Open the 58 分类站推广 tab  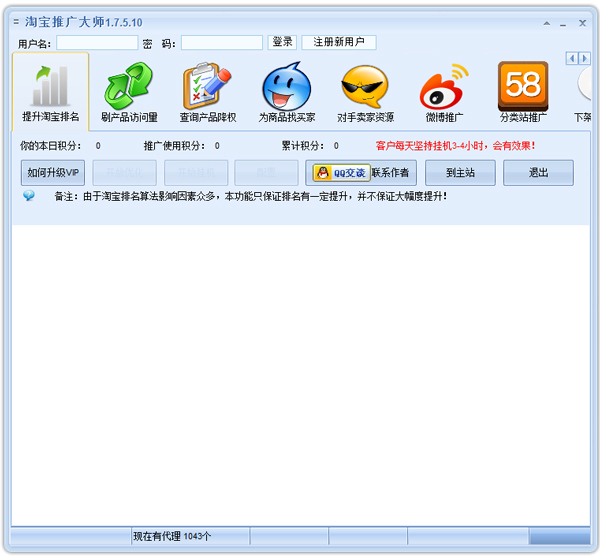523,92
